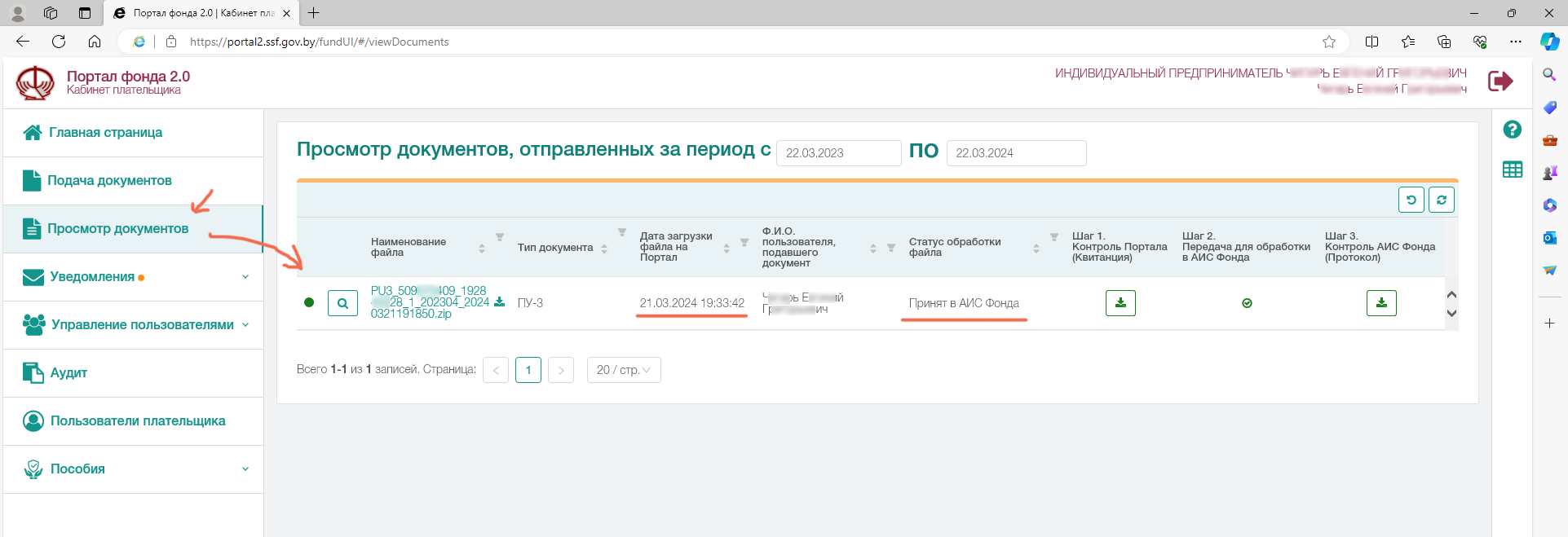Open the filter for Тип документа column

pos(621,233)
